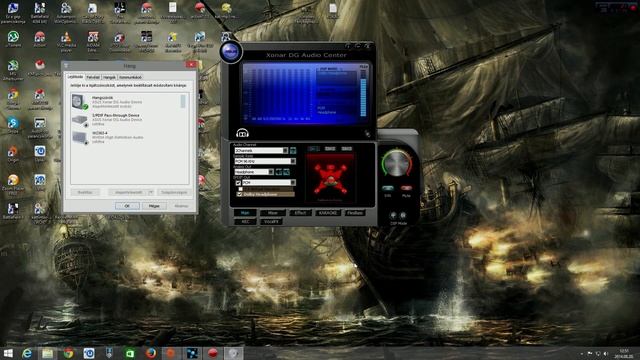Viewport: 640px width, 360px height.
Task: Click wrench settings icon at display bottom-right
Action: 367,133
